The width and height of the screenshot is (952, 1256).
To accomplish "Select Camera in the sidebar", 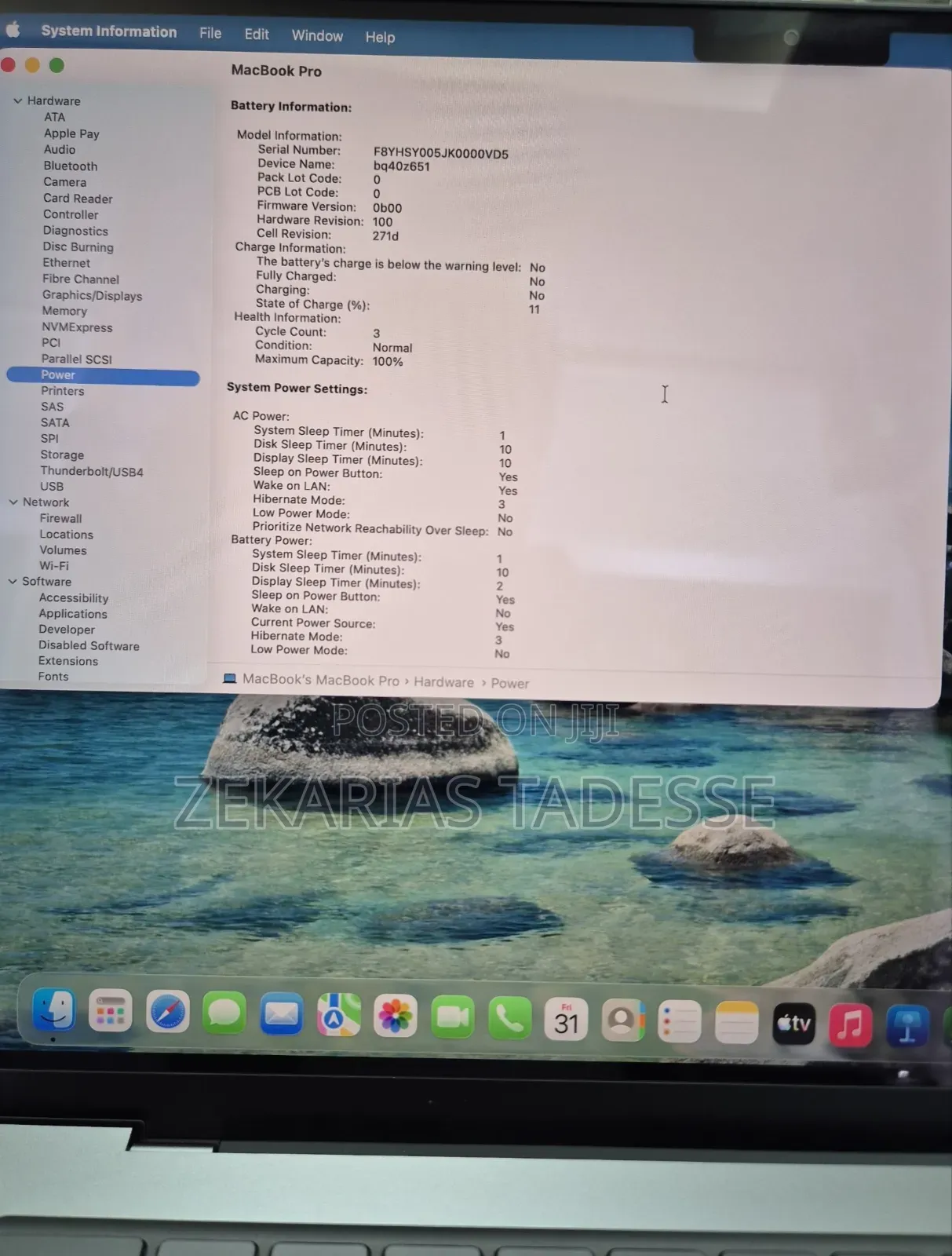I will tap(64, 181).
